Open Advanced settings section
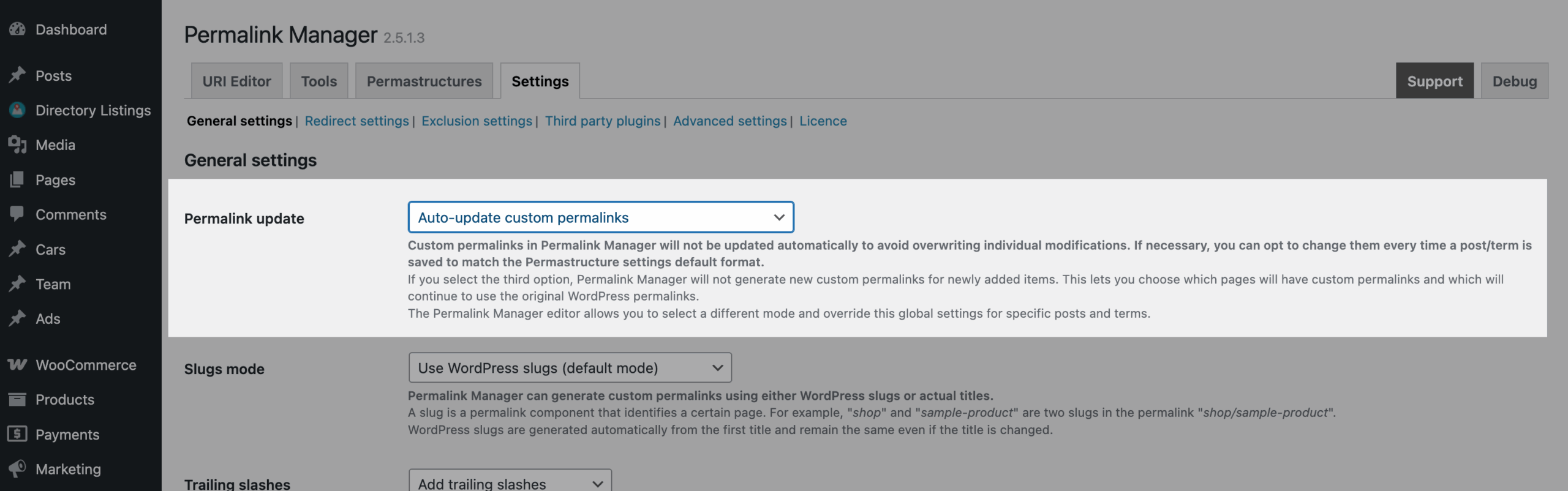The height and width of the screenshot is (491, 1568). pyautogui.click(x=729, y=121)
